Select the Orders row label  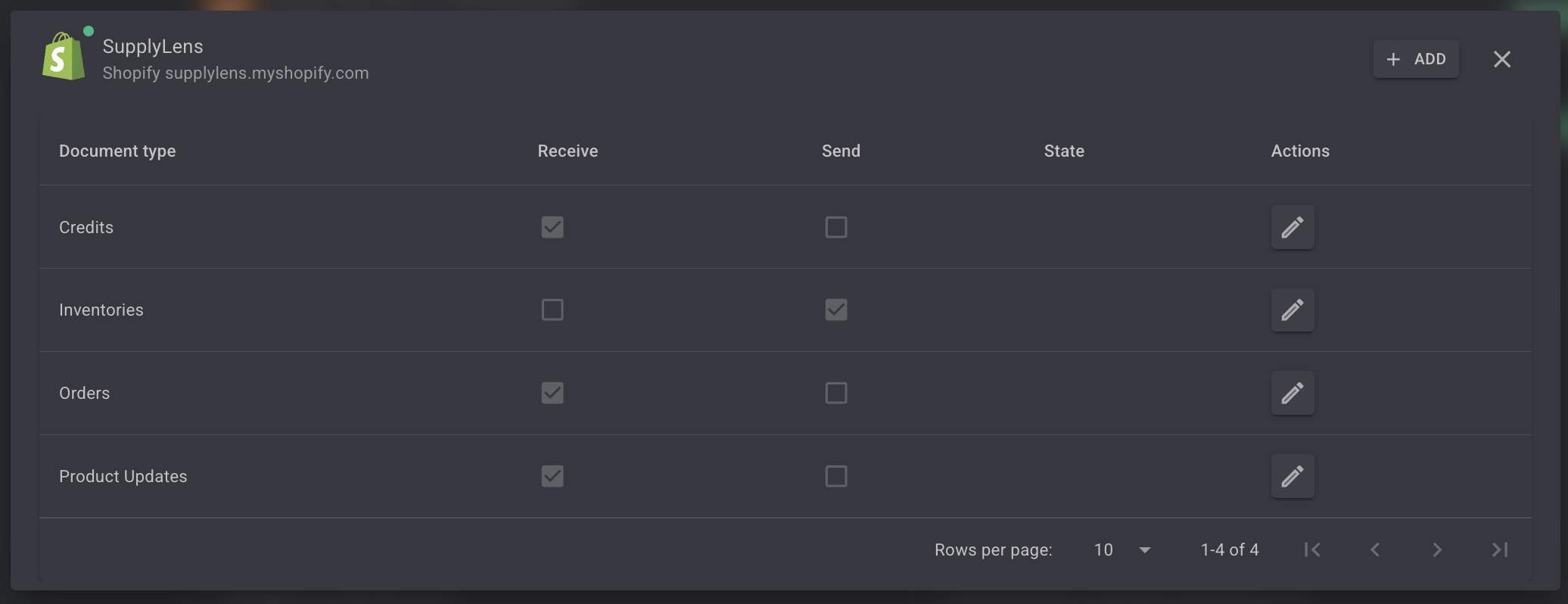[x=85, y=393]
